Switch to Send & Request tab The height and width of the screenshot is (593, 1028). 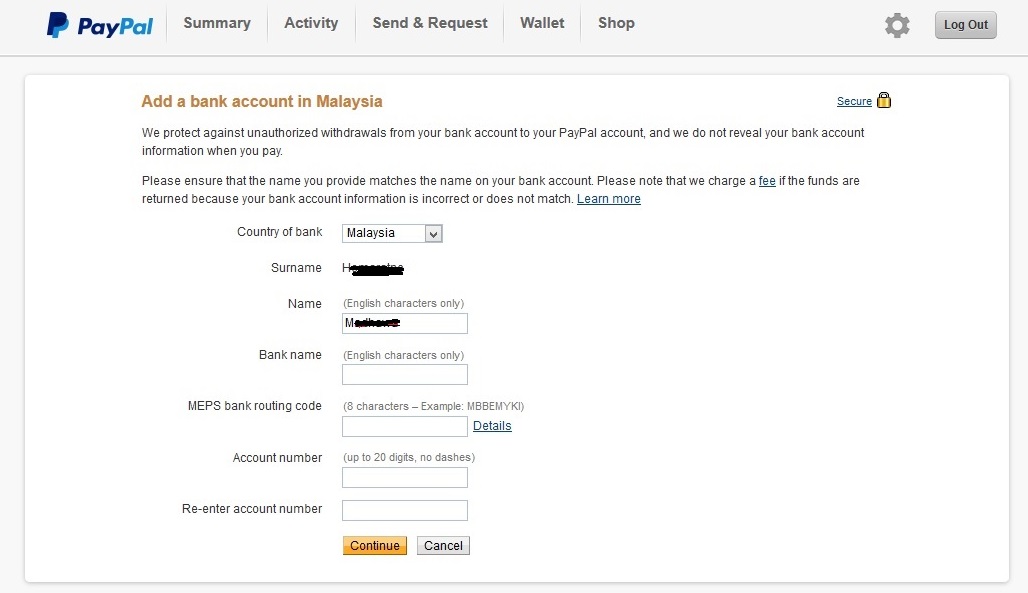pos(430,23)
